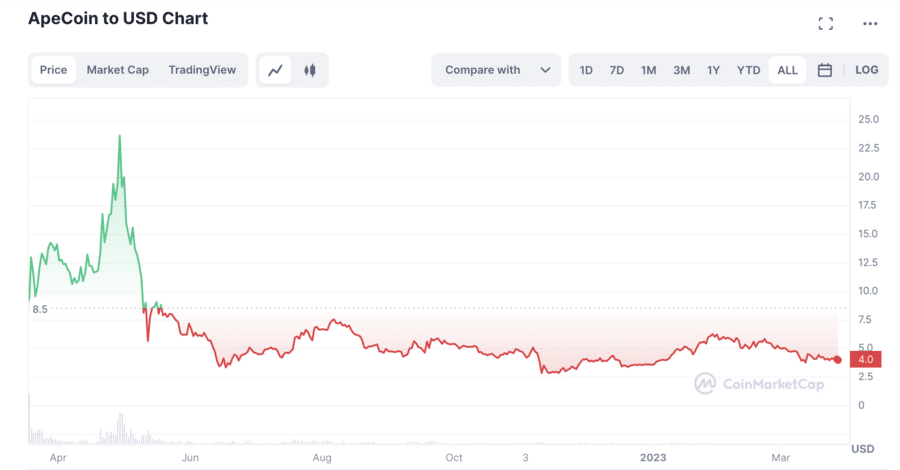Click the 25.0 value on price axis
This screenshot has height=470, width=900.
[868, 119]
